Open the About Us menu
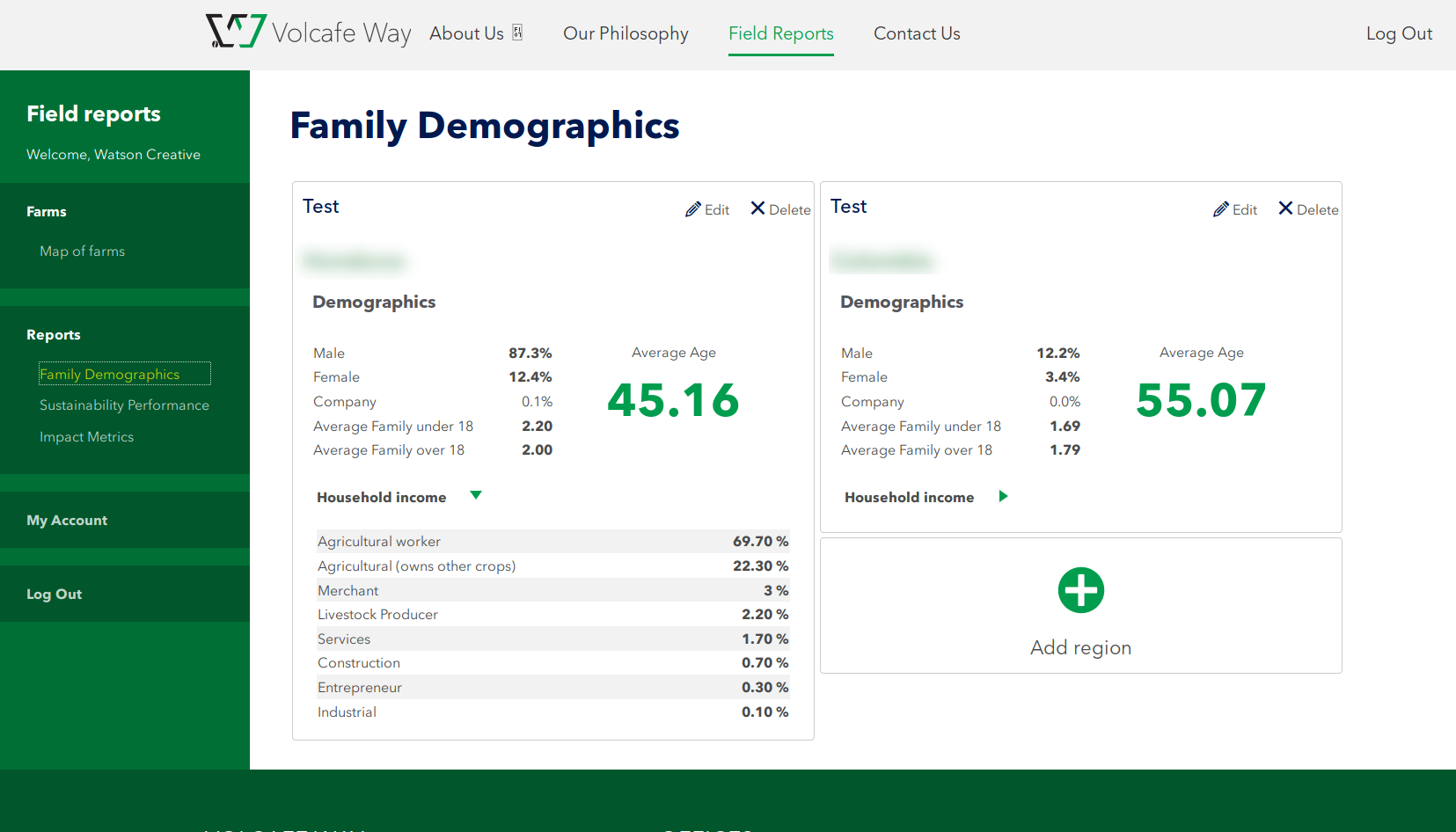1456x832 pixels. pos(466,33)
